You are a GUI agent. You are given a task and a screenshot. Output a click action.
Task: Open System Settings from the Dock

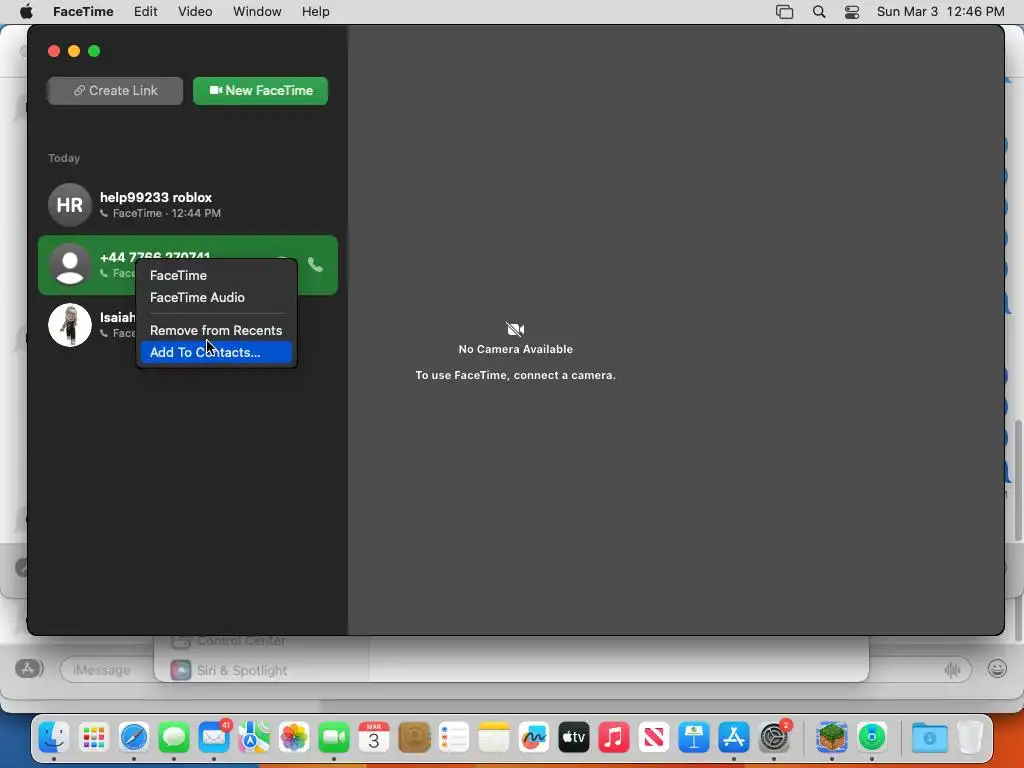pos(775,738)
